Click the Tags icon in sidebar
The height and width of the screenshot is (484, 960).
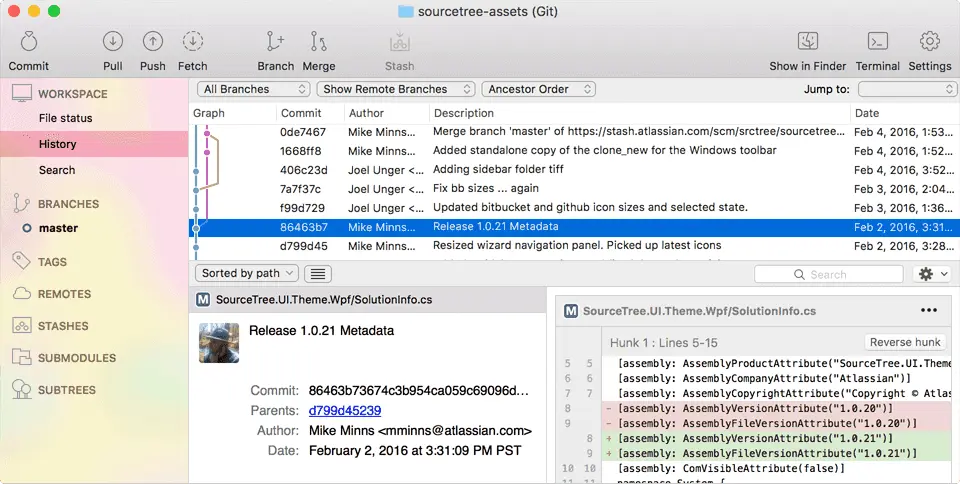[x=21, y=261]
